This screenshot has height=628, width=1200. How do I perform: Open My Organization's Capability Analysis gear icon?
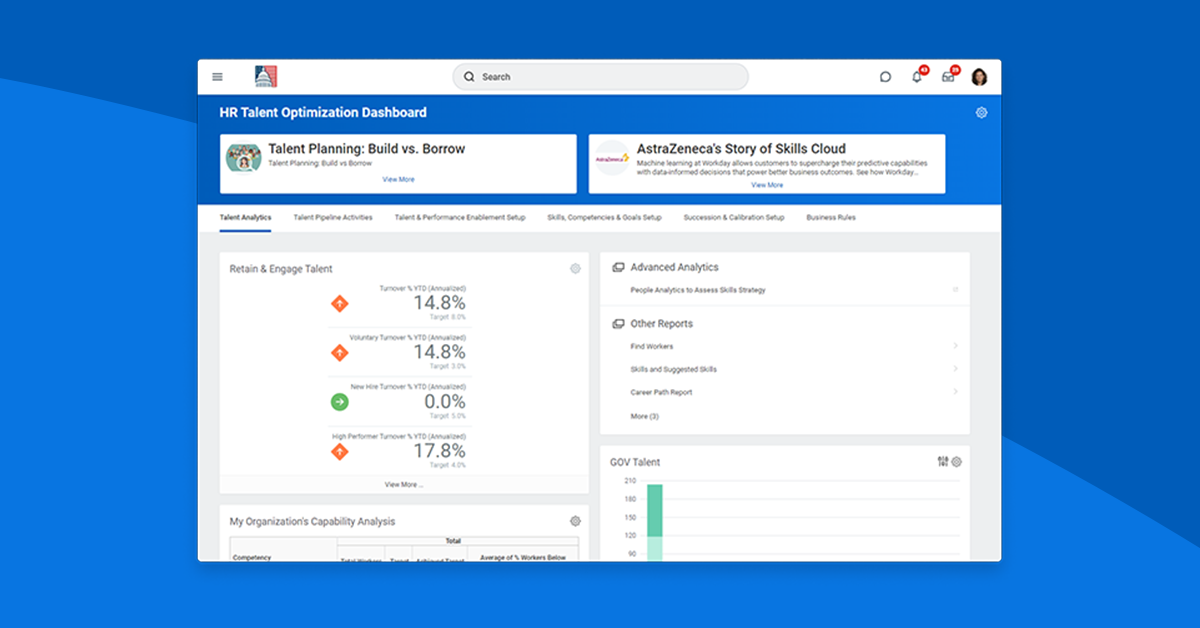tap(575, 521)
